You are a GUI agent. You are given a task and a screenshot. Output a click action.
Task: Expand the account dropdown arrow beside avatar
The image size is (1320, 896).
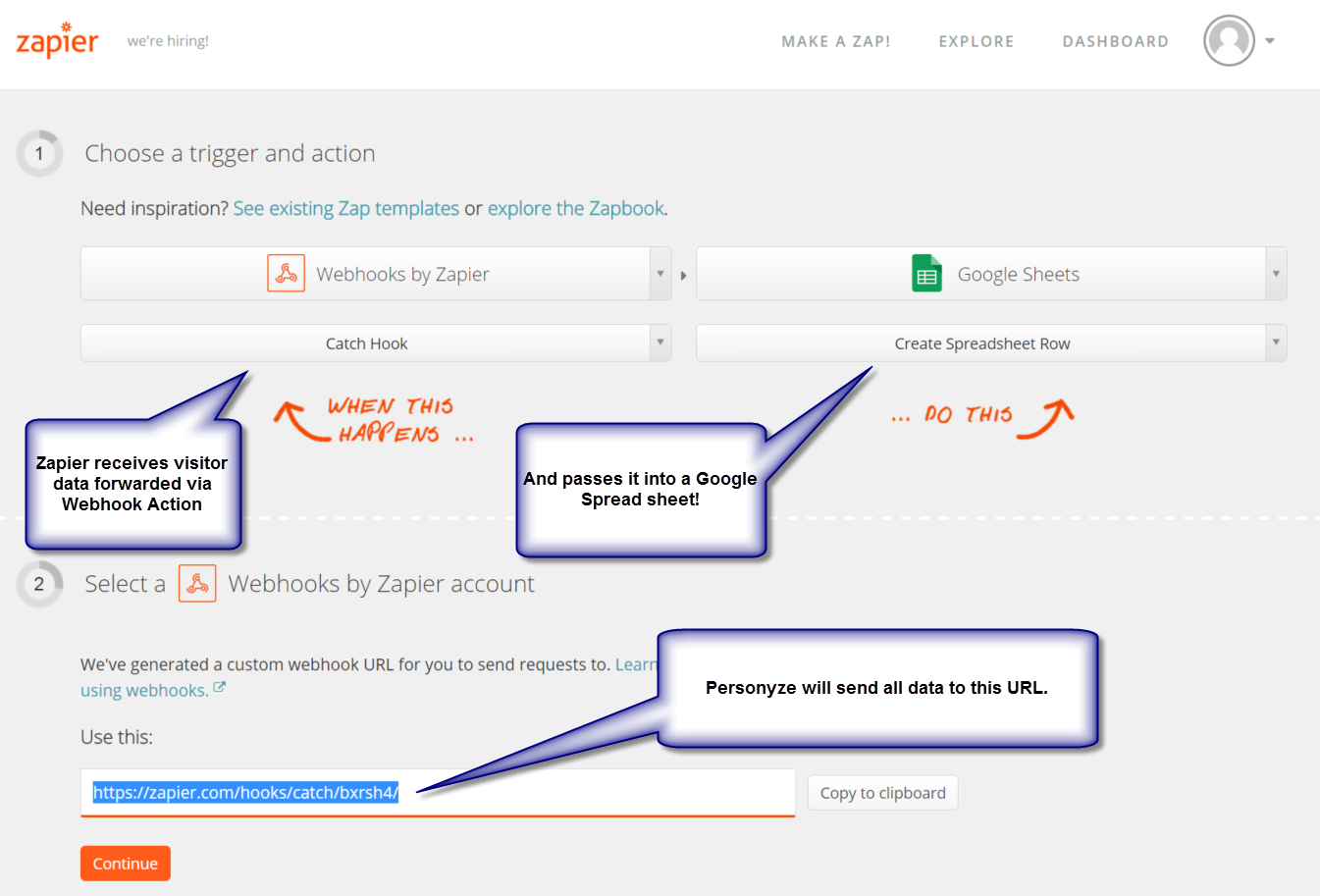pos(1270,41)
